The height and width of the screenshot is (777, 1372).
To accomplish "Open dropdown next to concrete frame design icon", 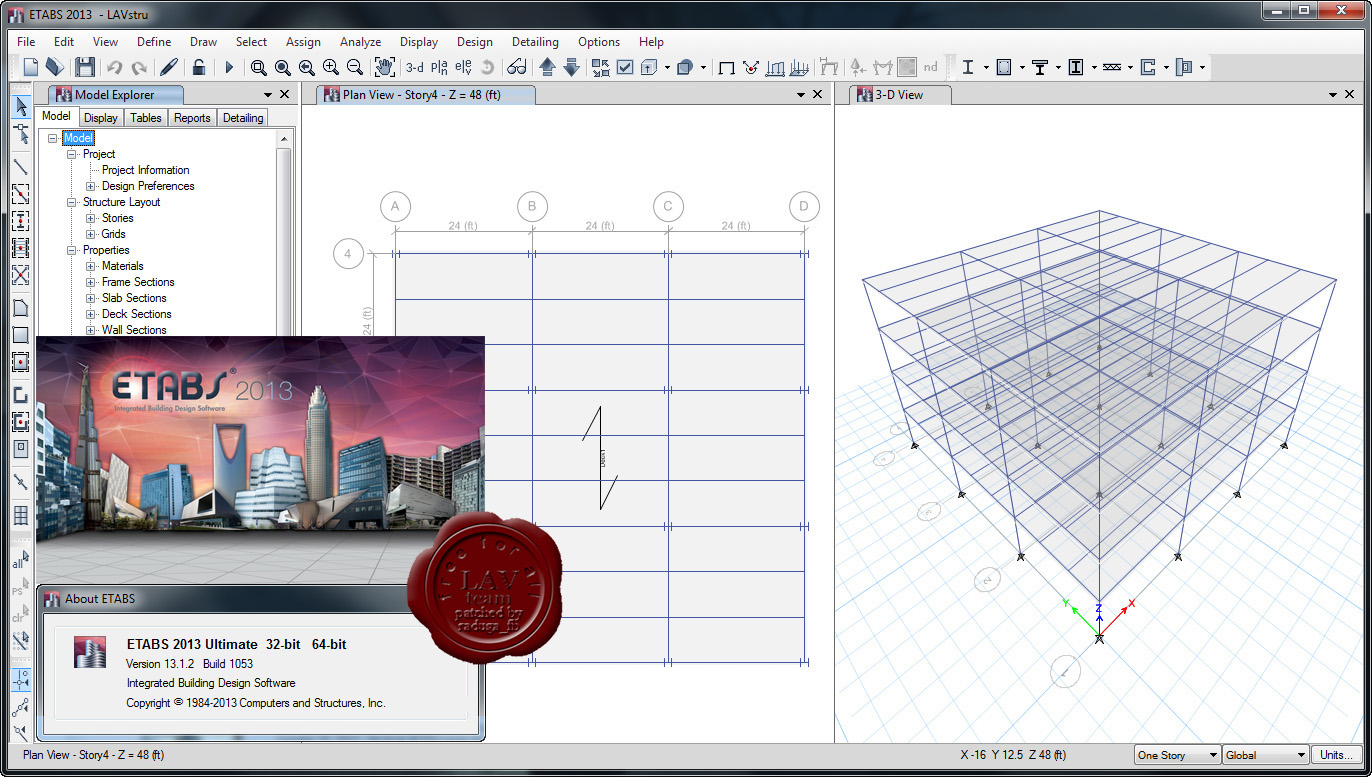I will tap(1022, 68).
